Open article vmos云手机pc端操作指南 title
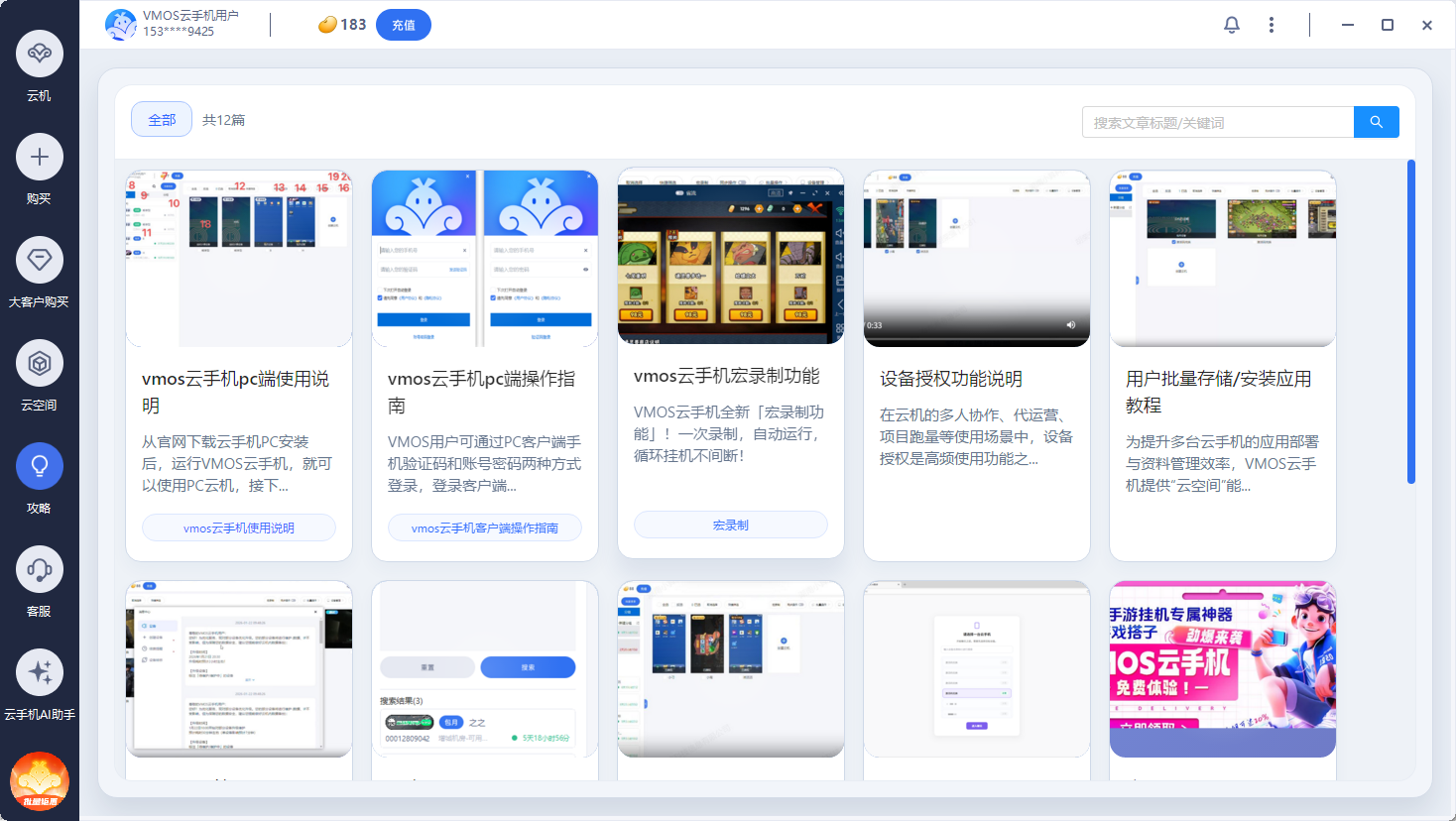 coord(482,392)
